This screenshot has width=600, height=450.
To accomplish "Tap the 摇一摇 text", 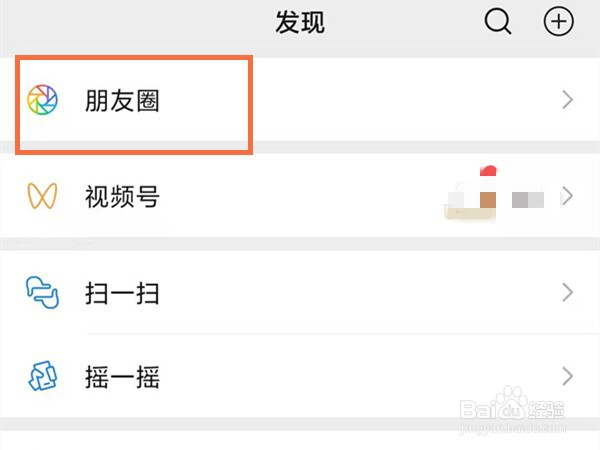I will pos(123,377).
